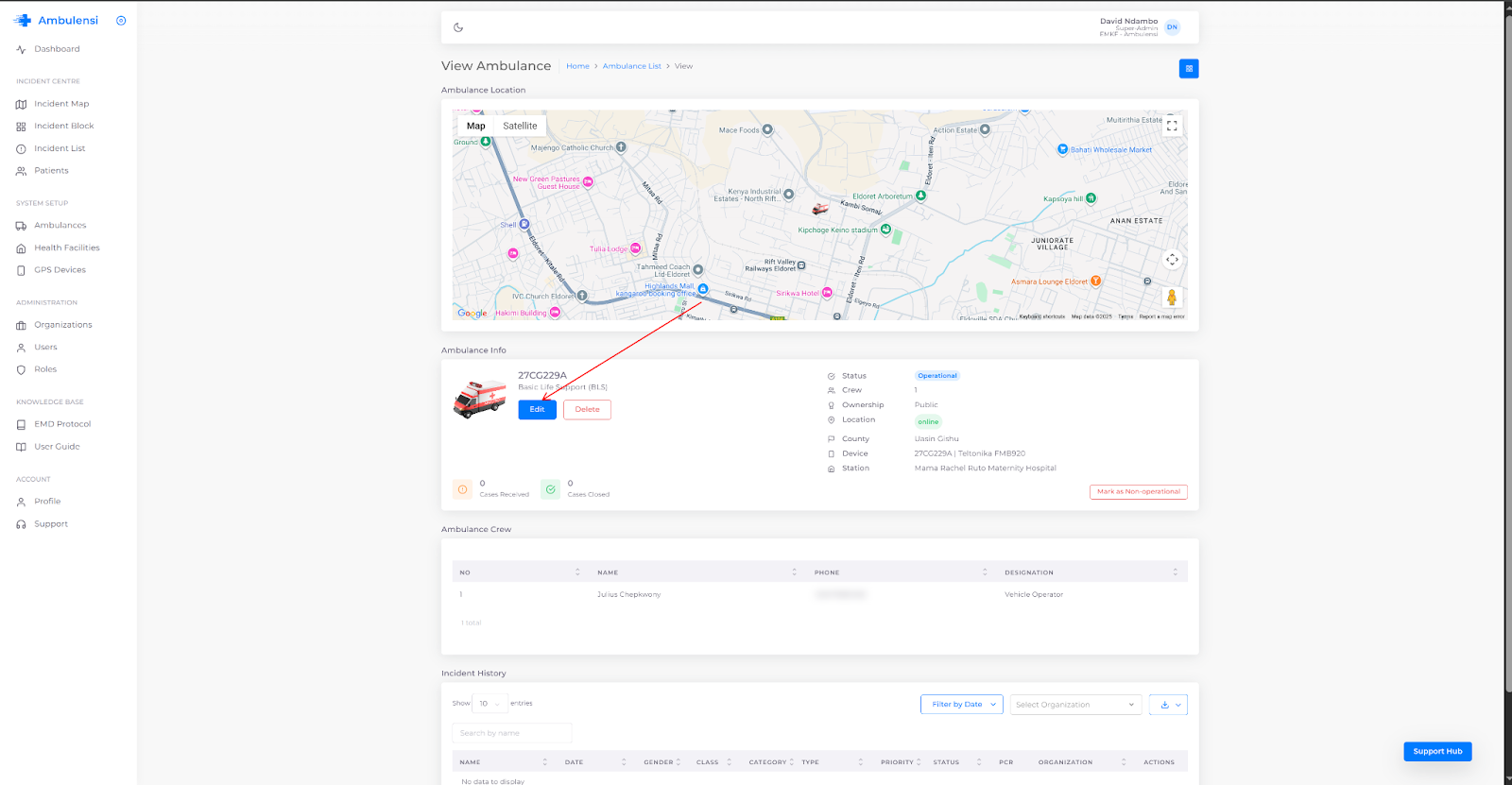Click the map recenter location icon

[x=1172, y=260]
